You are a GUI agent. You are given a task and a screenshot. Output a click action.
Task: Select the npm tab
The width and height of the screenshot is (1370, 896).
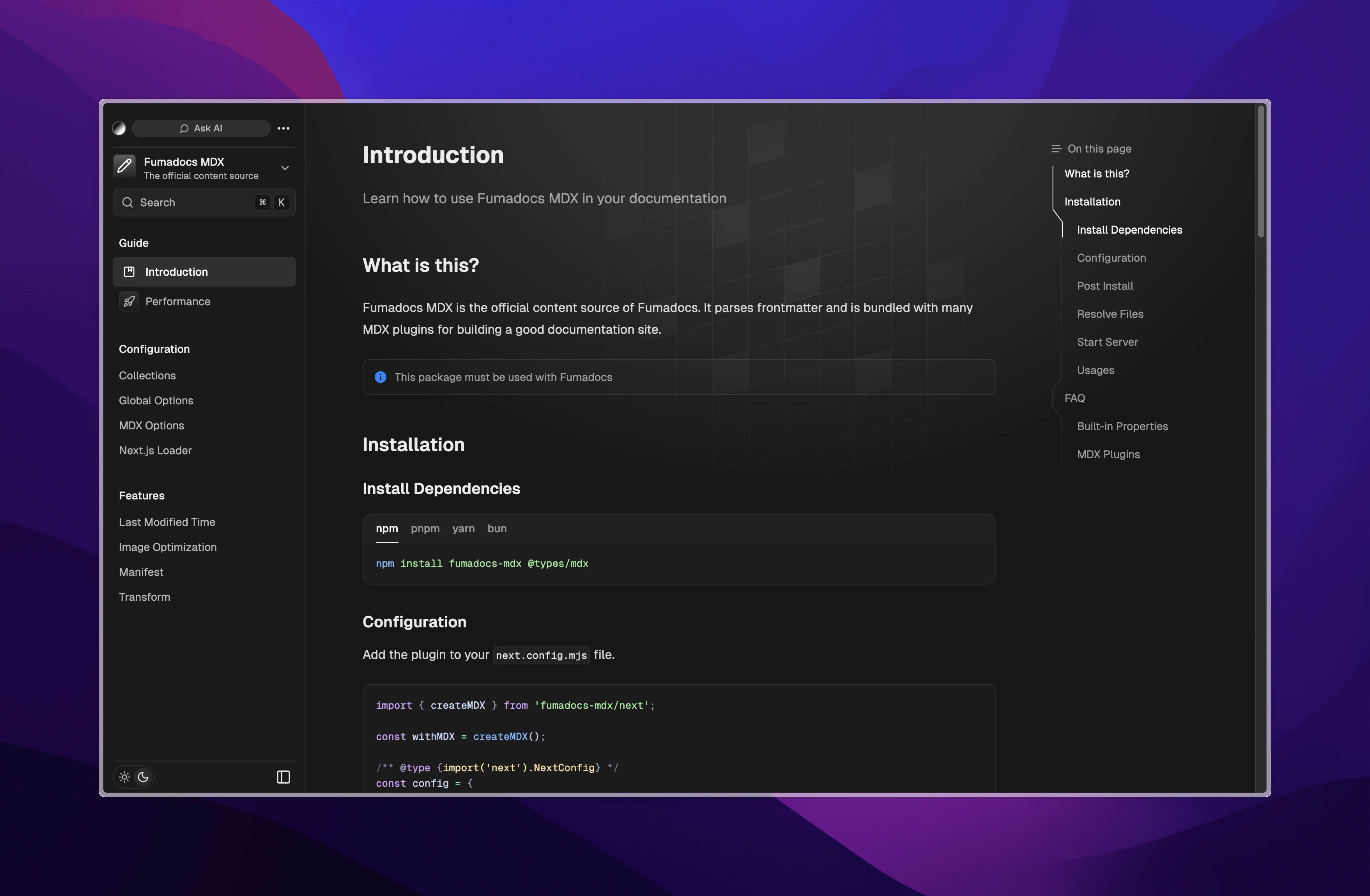[387, 529]
